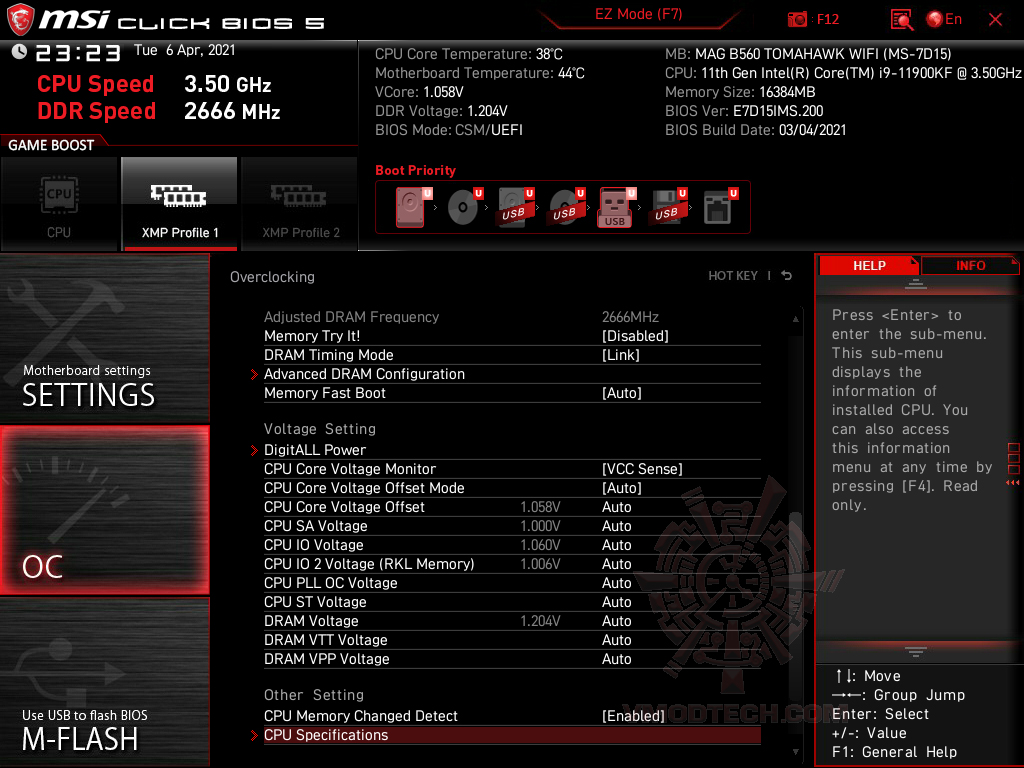Screen dimensions: 1024x768
Task: Expand Advanced DRAM Configuration sub-menu
Action: (x=512, y=374)
